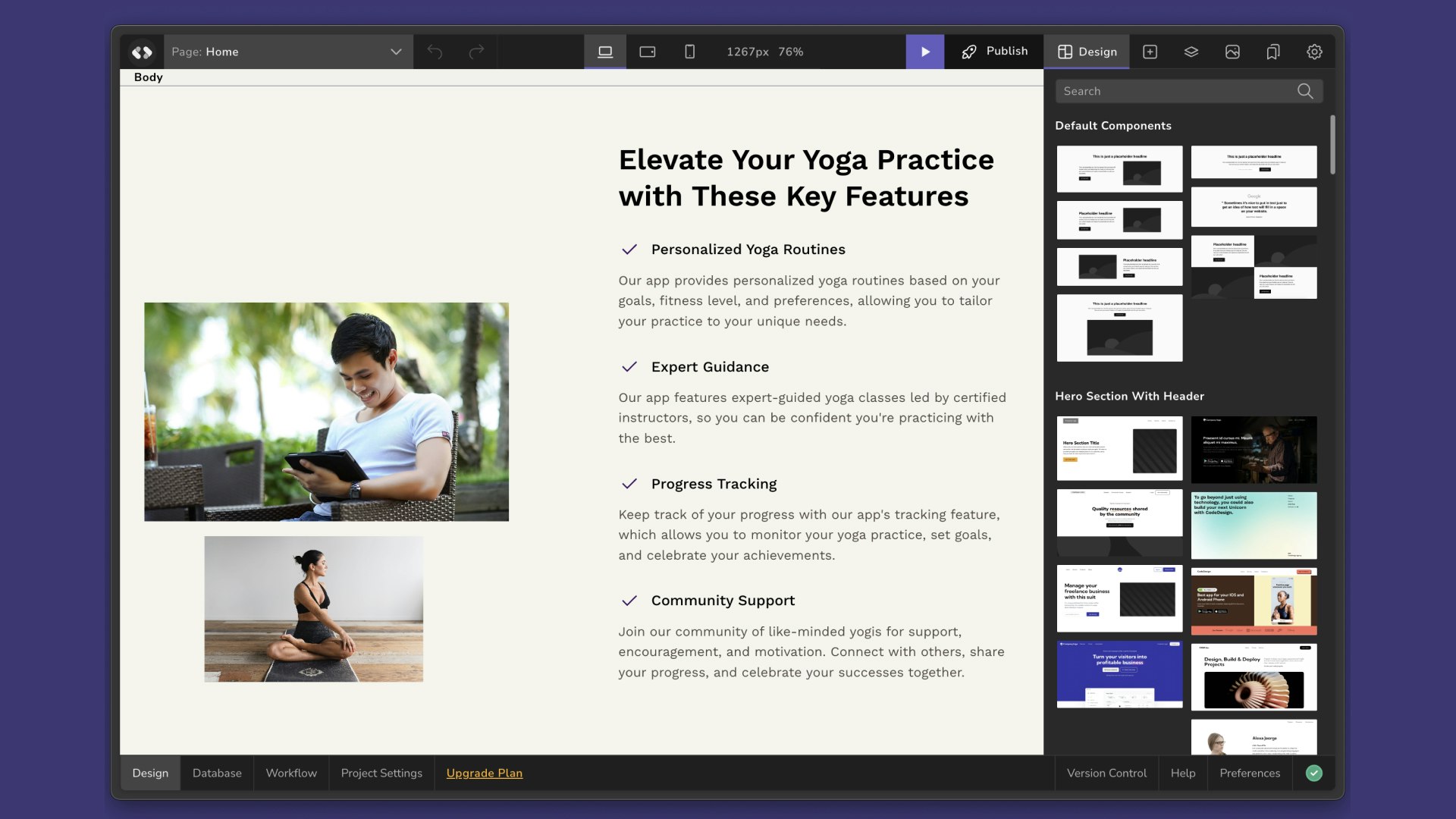The height and width of the screenshot is (819, 1456).
Task: Choose the blue Turn your visitors thumbnail
Action: [x=1119, y=674]
